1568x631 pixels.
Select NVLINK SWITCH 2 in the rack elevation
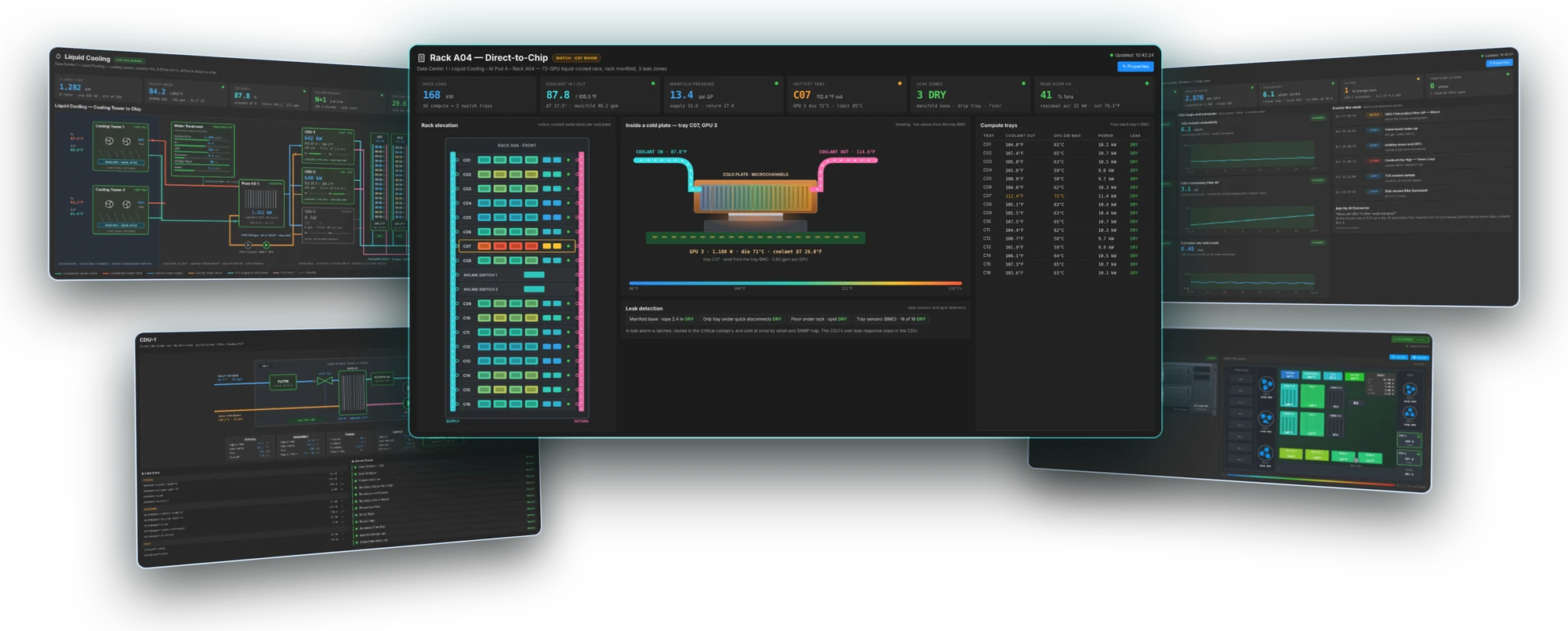[x=517, y=289]
